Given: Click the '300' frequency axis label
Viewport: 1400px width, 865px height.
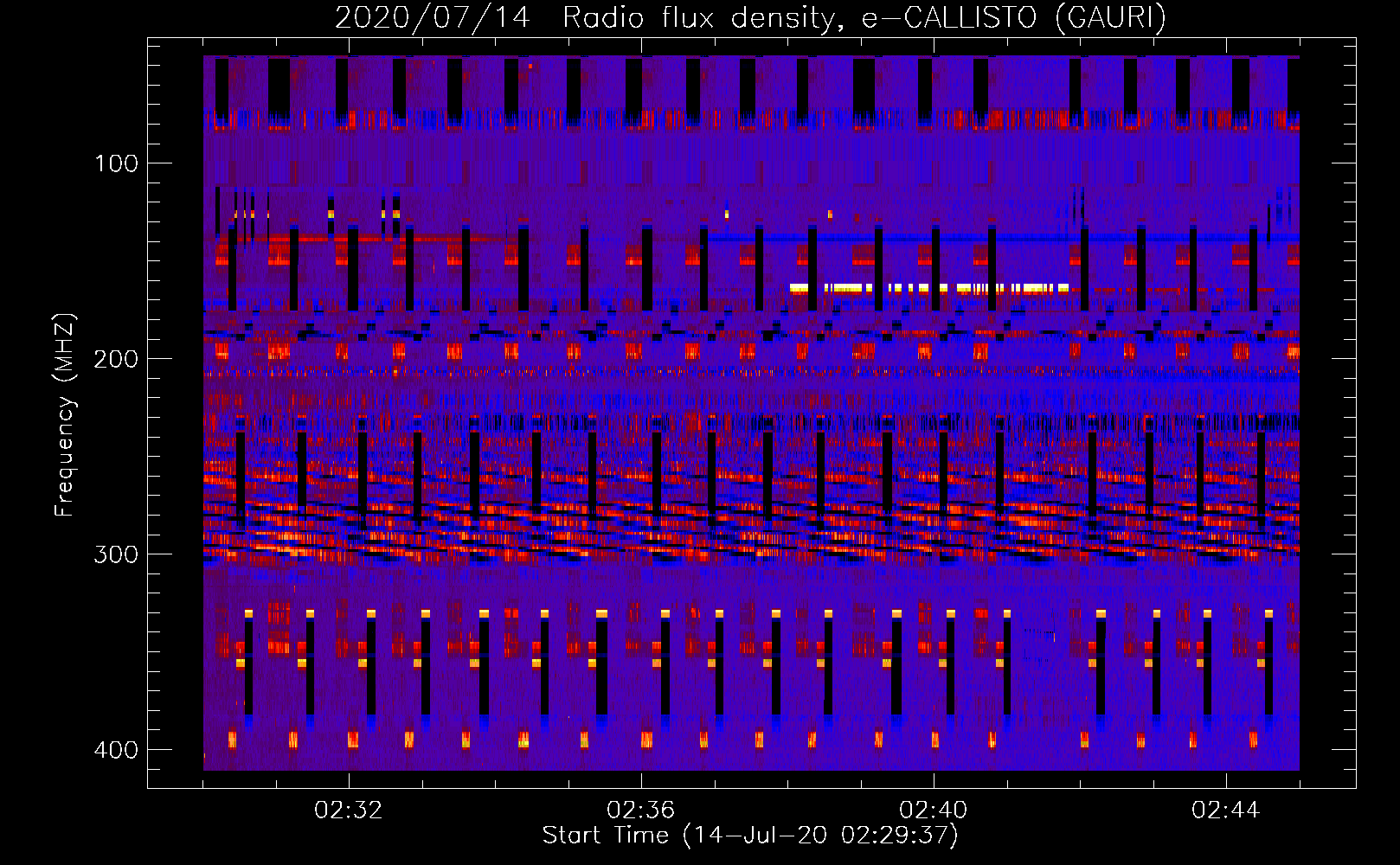Looking at the screenshot, I should tap(116, 554).
